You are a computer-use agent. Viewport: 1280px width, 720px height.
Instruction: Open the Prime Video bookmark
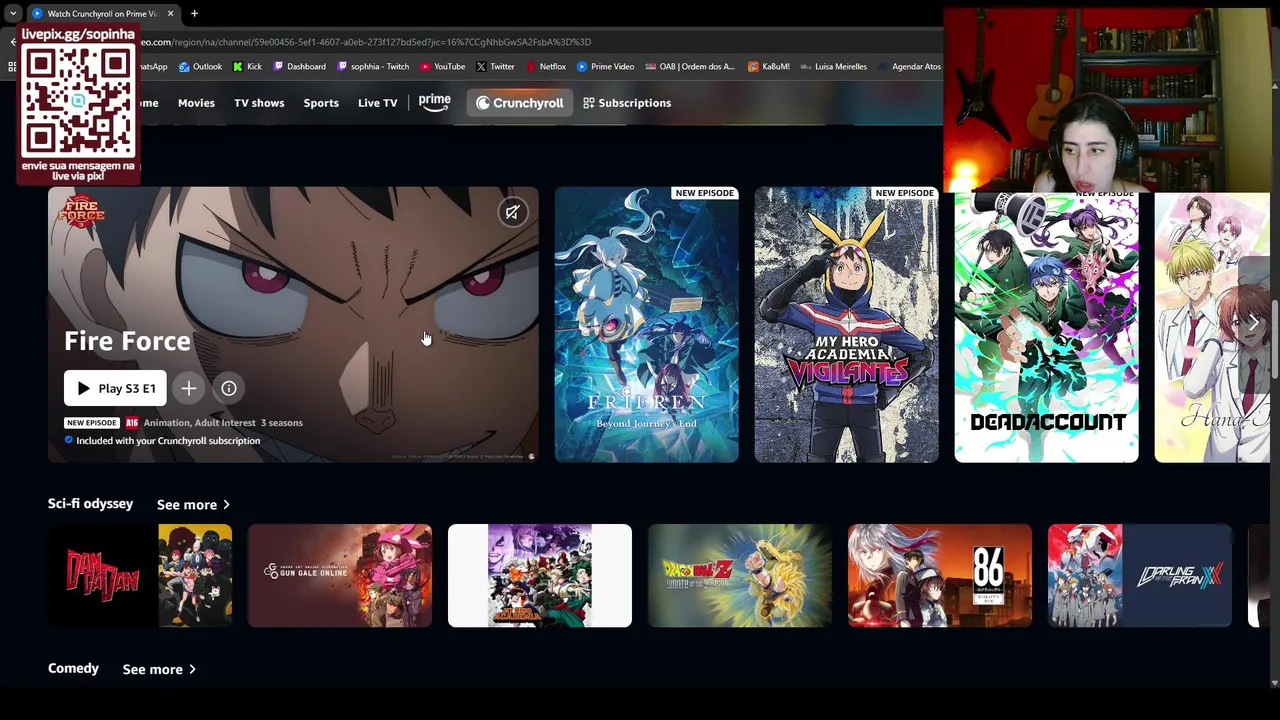click(605, 67)
